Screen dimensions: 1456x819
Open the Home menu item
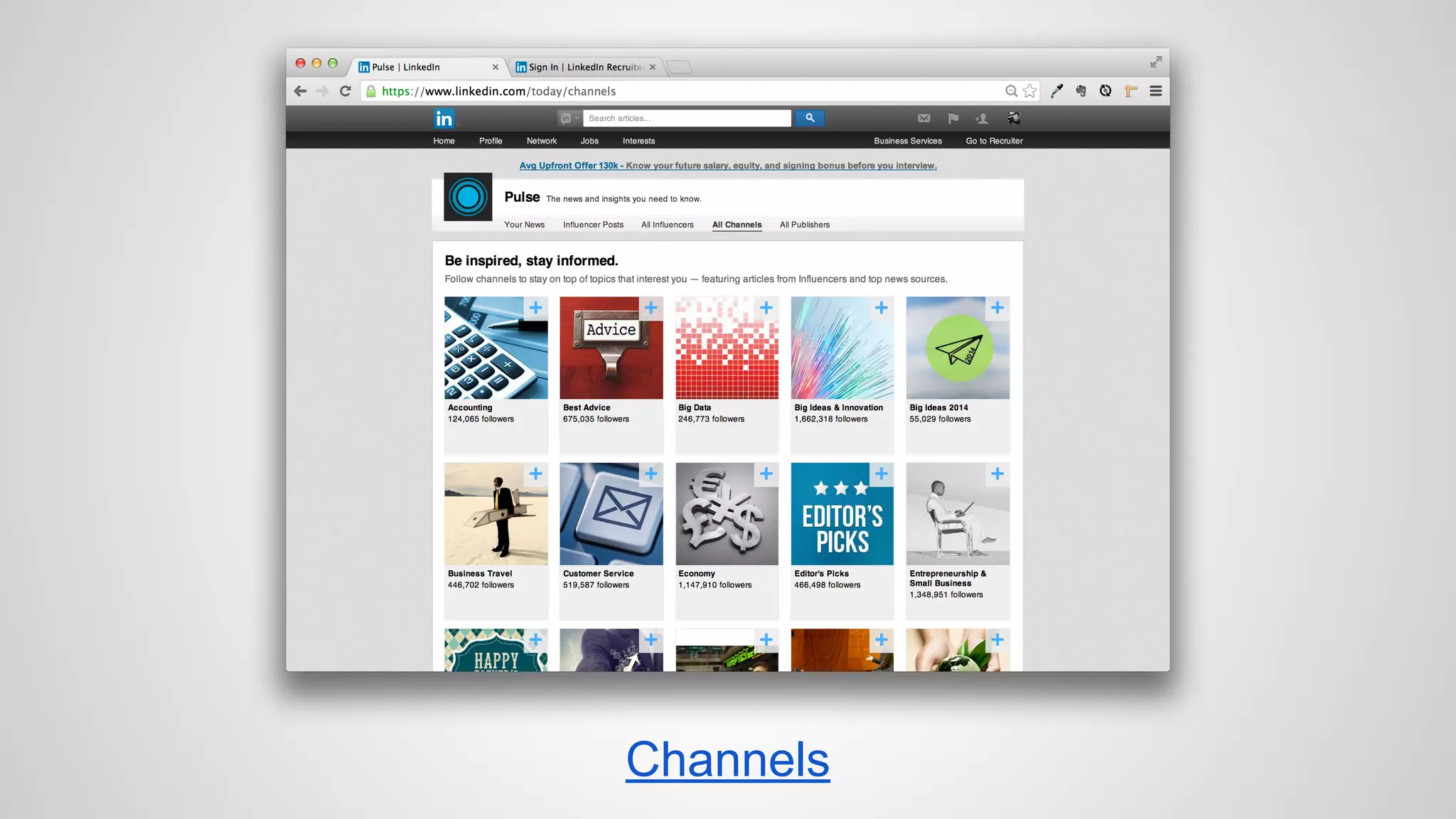tap(444, 141)
